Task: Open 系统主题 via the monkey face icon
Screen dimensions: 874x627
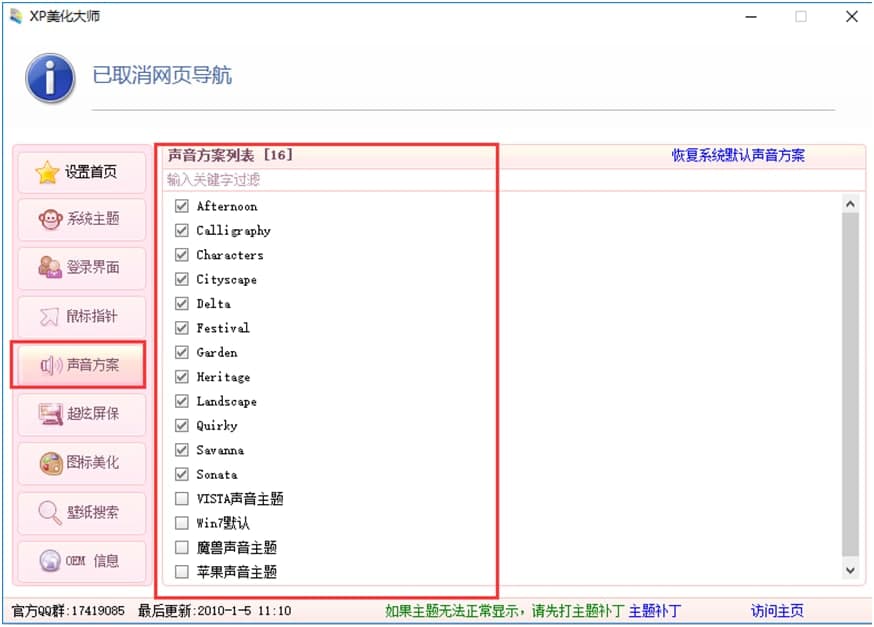Action: [50, 219]
